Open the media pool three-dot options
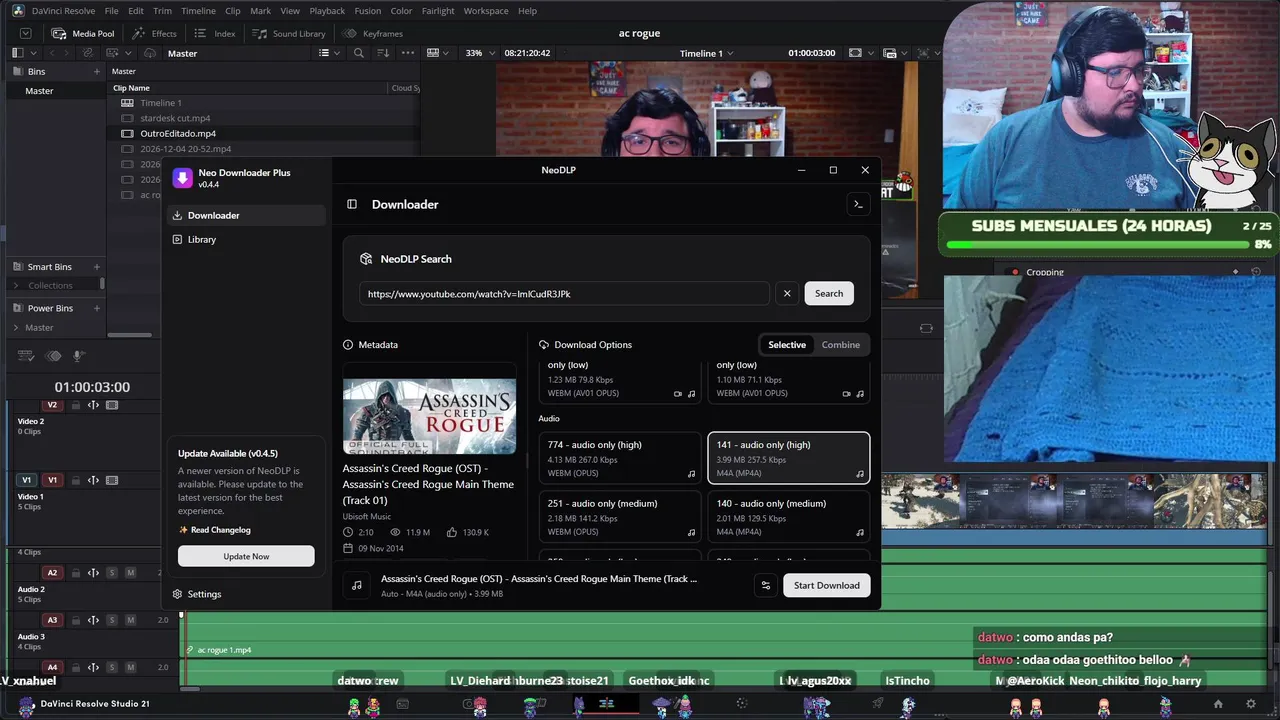The image size is (1280, 720). 408,53
